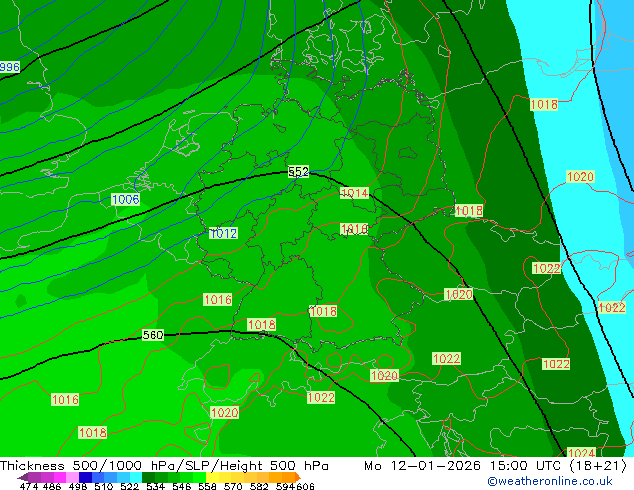Screen dimensions: 634x490
Task: Click legend value 474
Action: (29, 486)
